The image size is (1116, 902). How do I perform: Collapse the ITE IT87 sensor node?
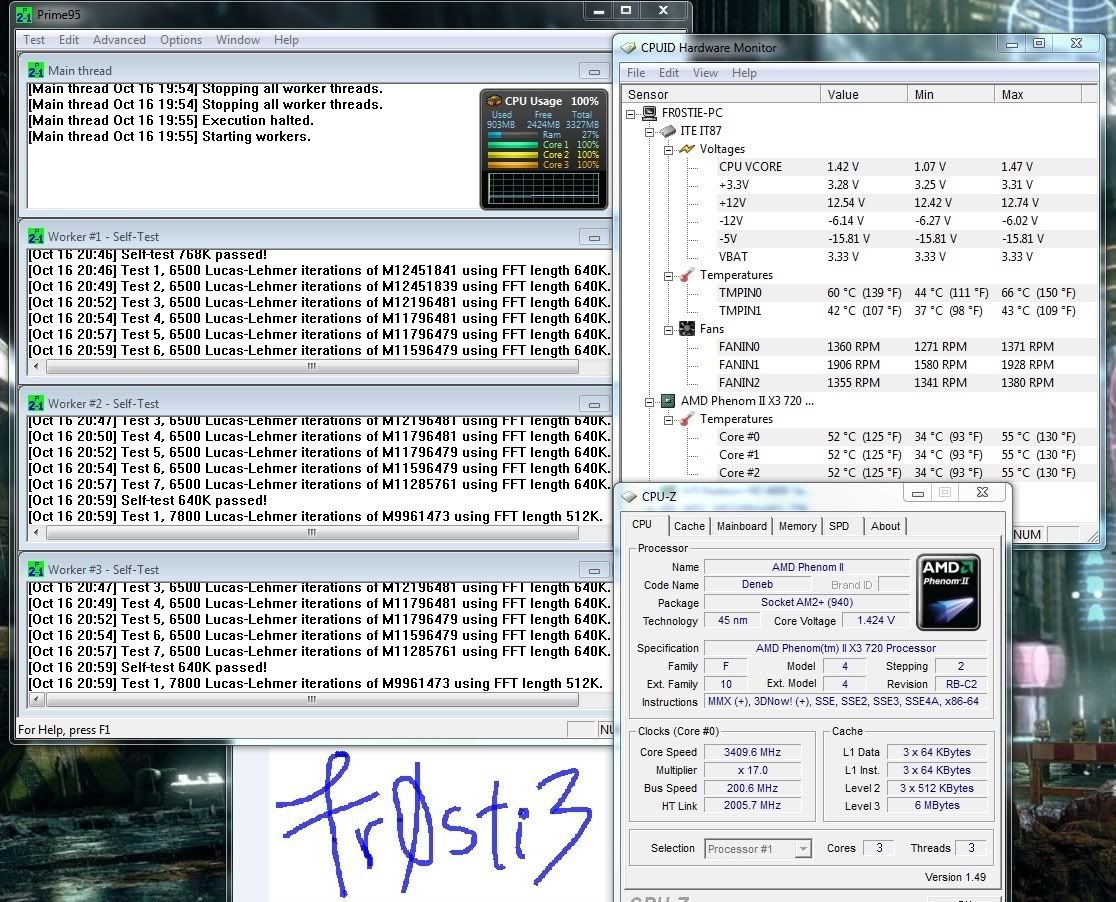click(651, 131)
